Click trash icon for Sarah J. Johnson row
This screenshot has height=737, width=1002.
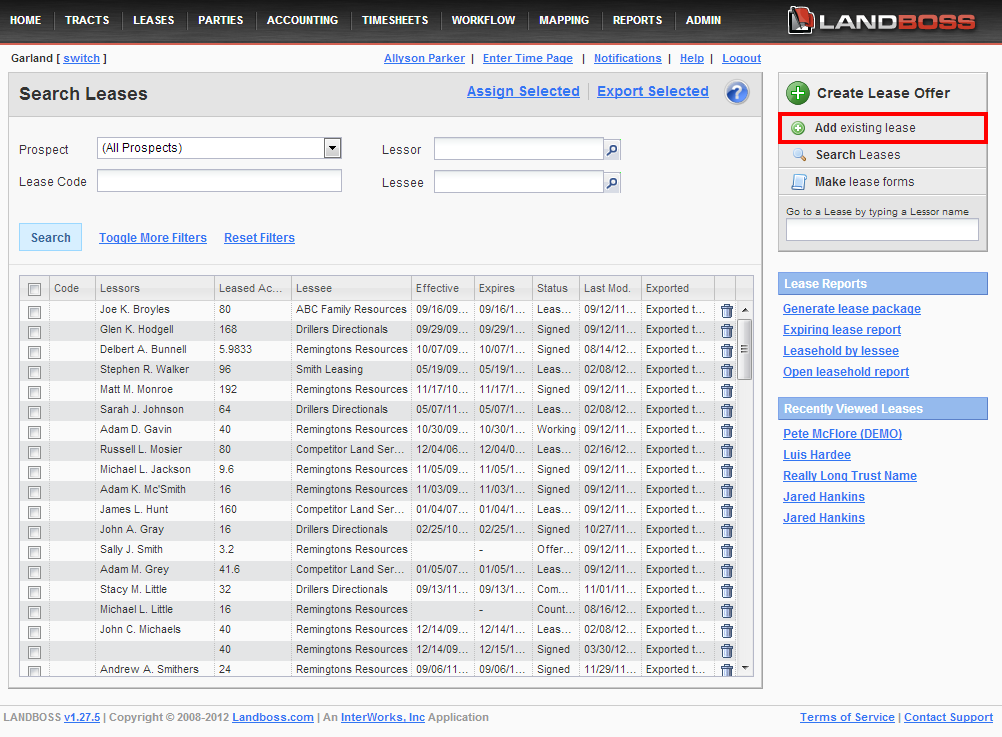727,411
